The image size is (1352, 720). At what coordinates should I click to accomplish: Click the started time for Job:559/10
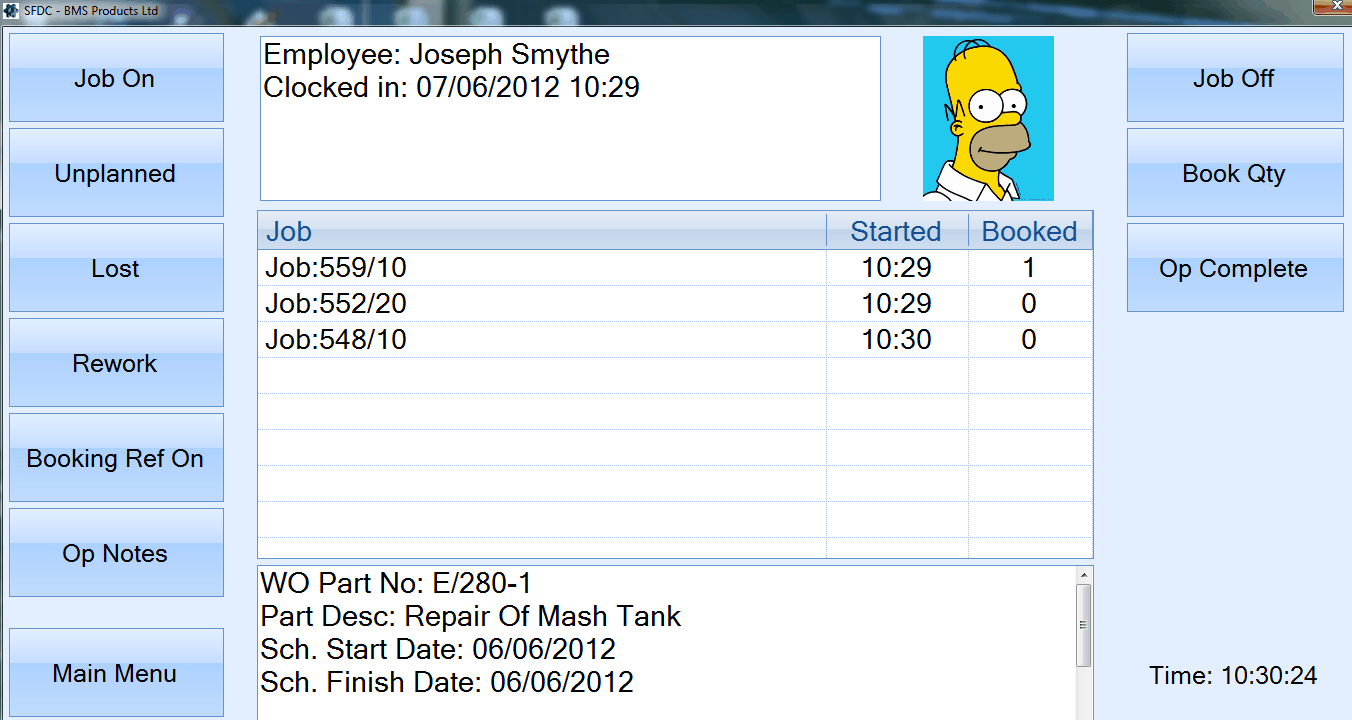coord(897,268)
